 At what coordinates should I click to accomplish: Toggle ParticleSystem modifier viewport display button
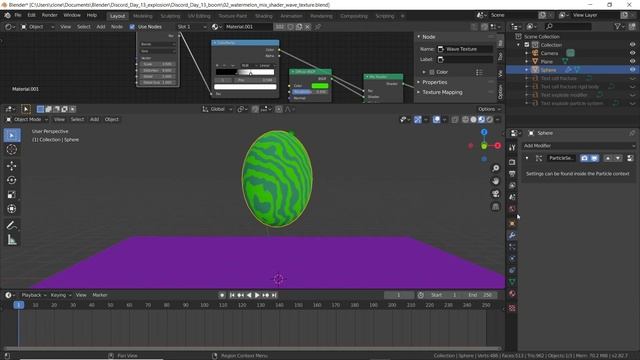pyautogui.click(x=594, y=158)
